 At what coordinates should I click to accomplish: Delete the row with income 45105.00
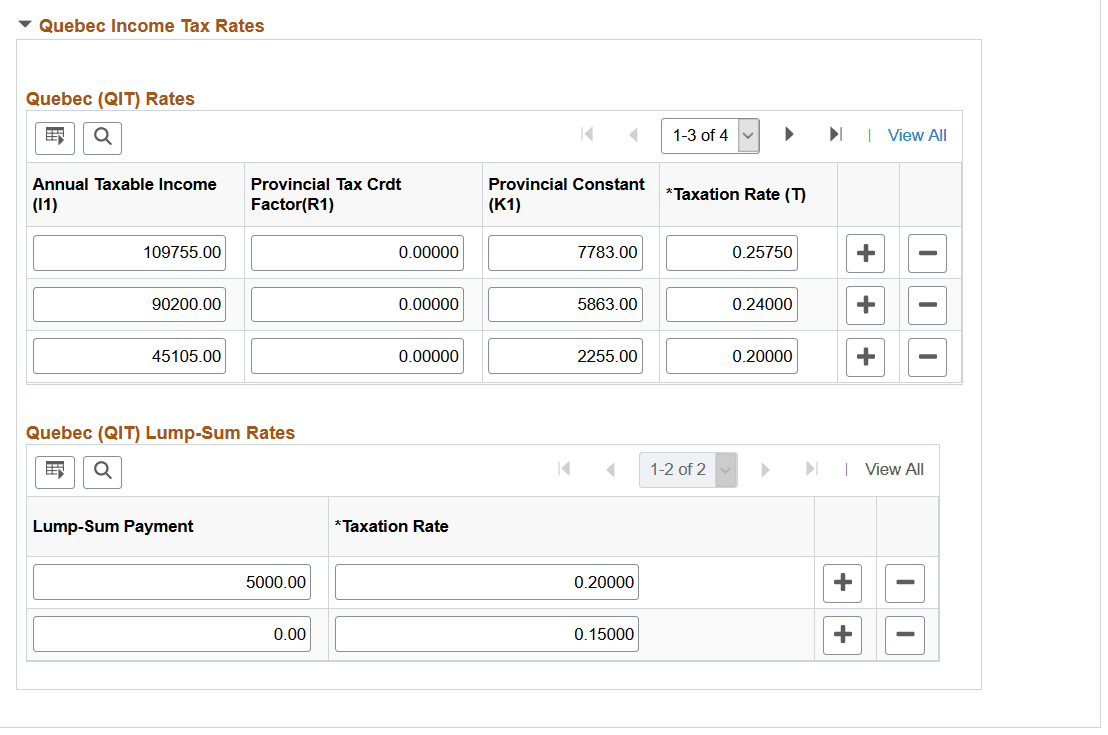pos(927,356)
